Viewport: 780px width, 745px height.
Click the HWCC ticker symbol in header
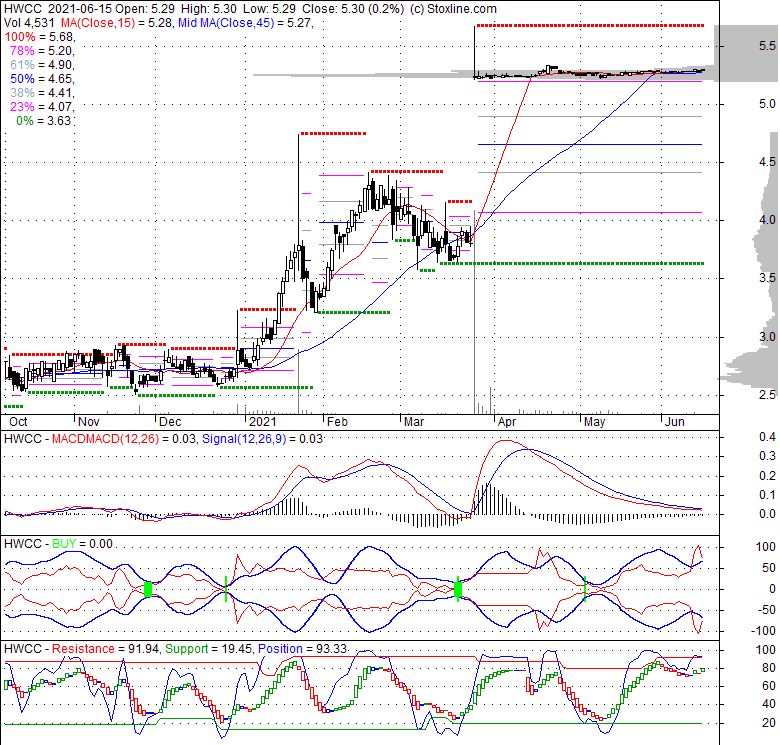23,9
